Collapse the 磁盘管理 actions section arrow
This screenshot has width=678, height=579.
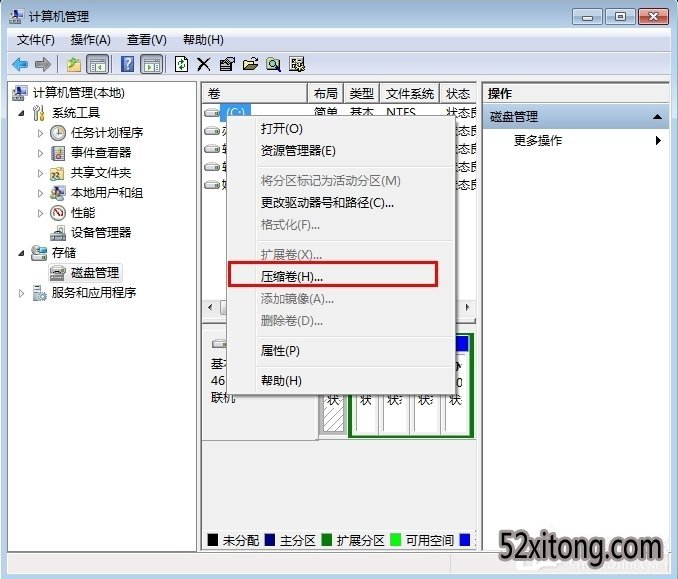(x=657, y=117)
